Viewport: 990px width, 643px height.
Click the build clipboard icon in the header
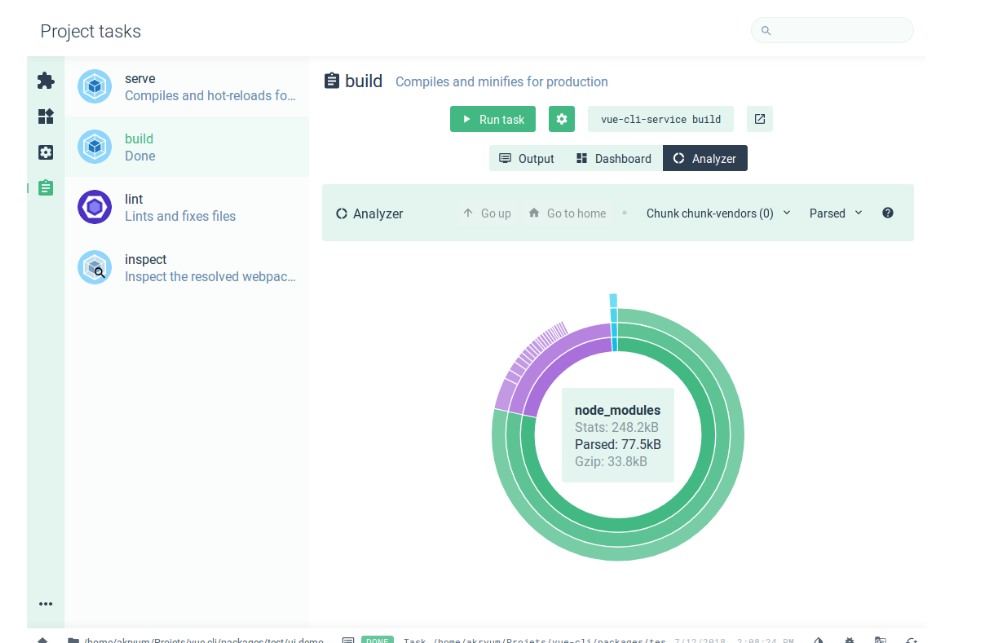click(x=331, y=81)
